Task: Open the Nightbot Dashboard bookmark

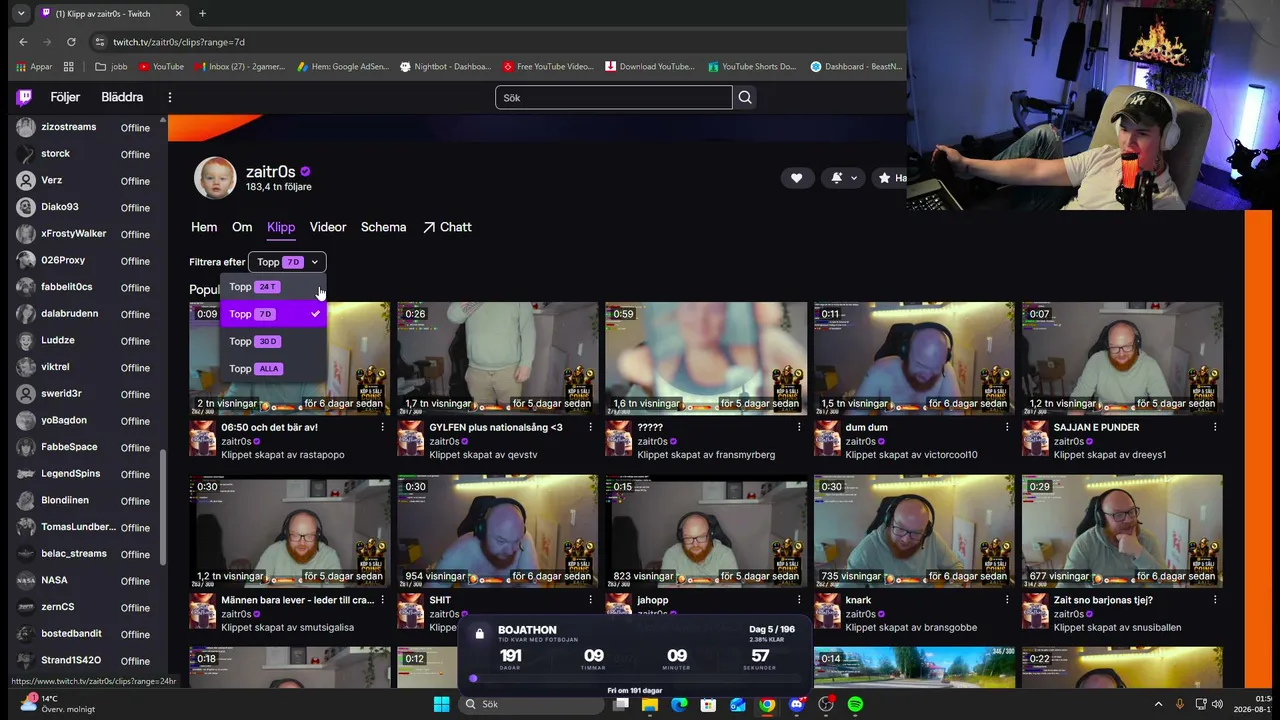Action: click(x=446, y=67)
